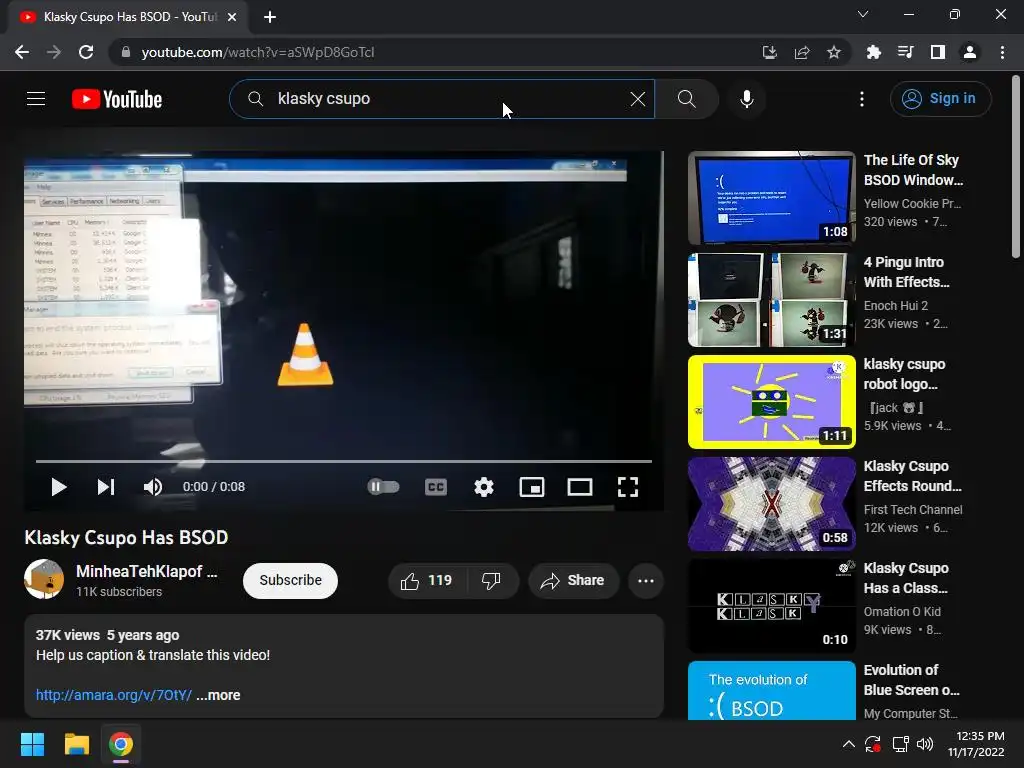Click the Sign in button

[940, 99]
